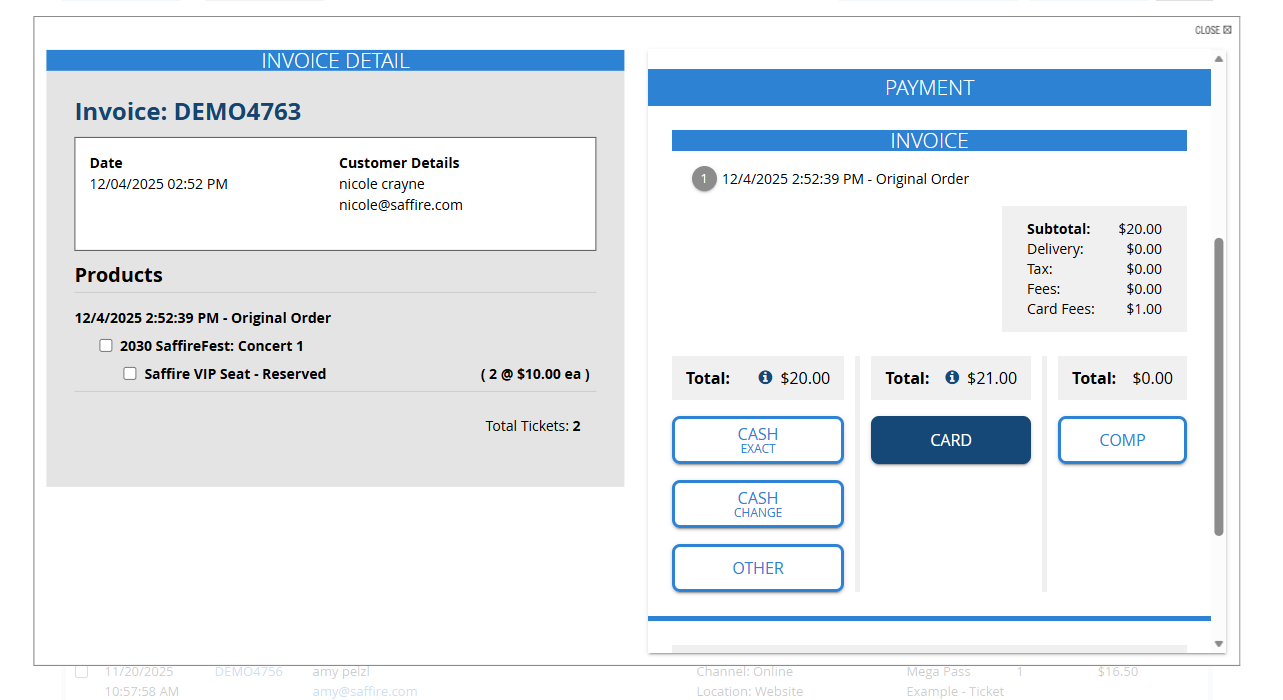
Task: Click the Invoice: DEMO4763 heading
Action: (188, 112)
